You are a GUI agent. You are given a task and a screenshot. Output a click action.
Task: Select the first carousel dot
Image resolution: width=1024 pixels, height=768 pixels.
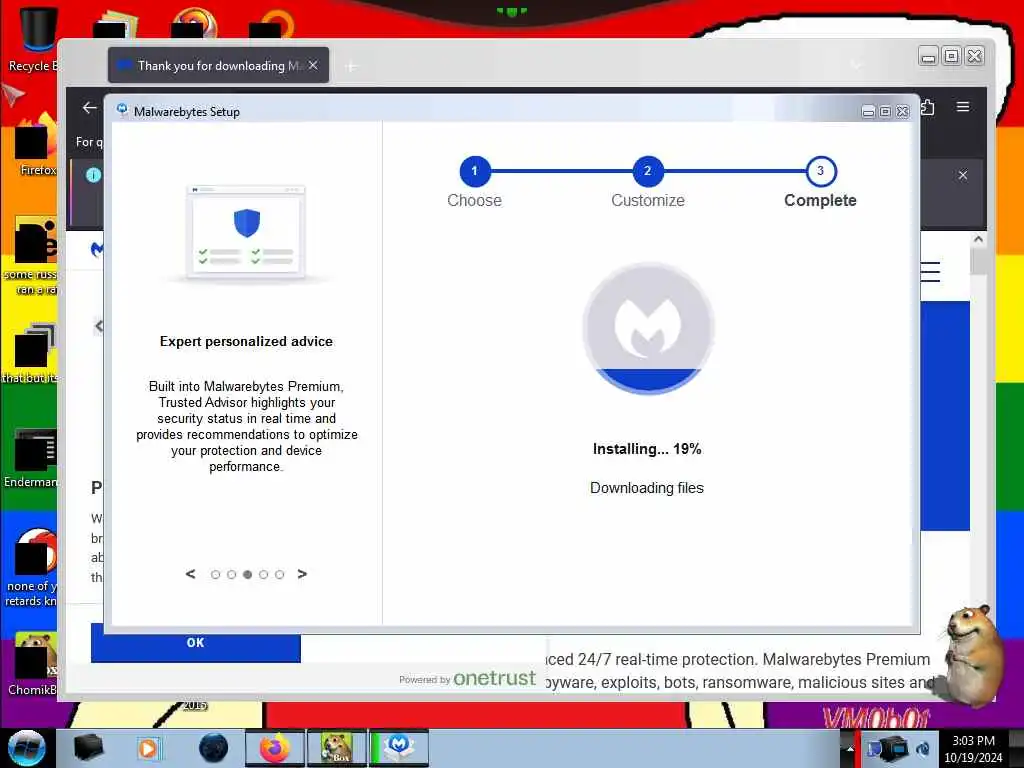click(x=216, y=575)
